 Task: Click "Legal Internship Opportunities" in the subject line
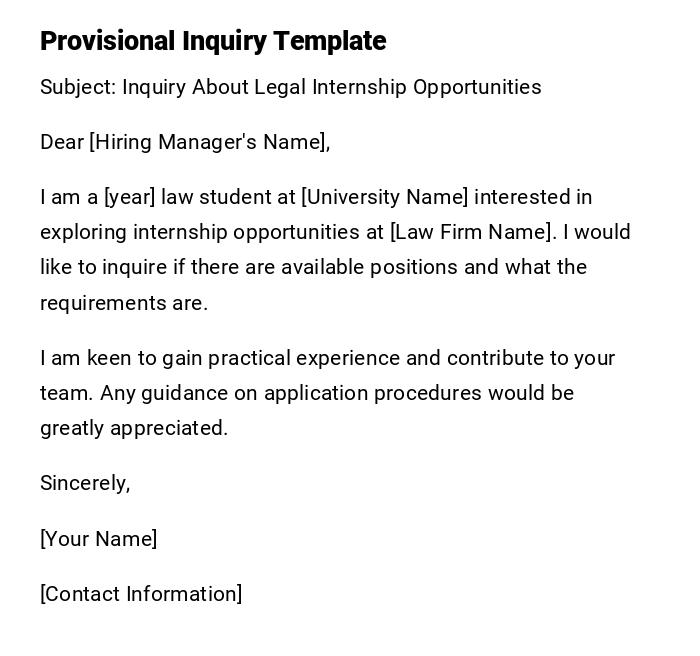(398, 87)
